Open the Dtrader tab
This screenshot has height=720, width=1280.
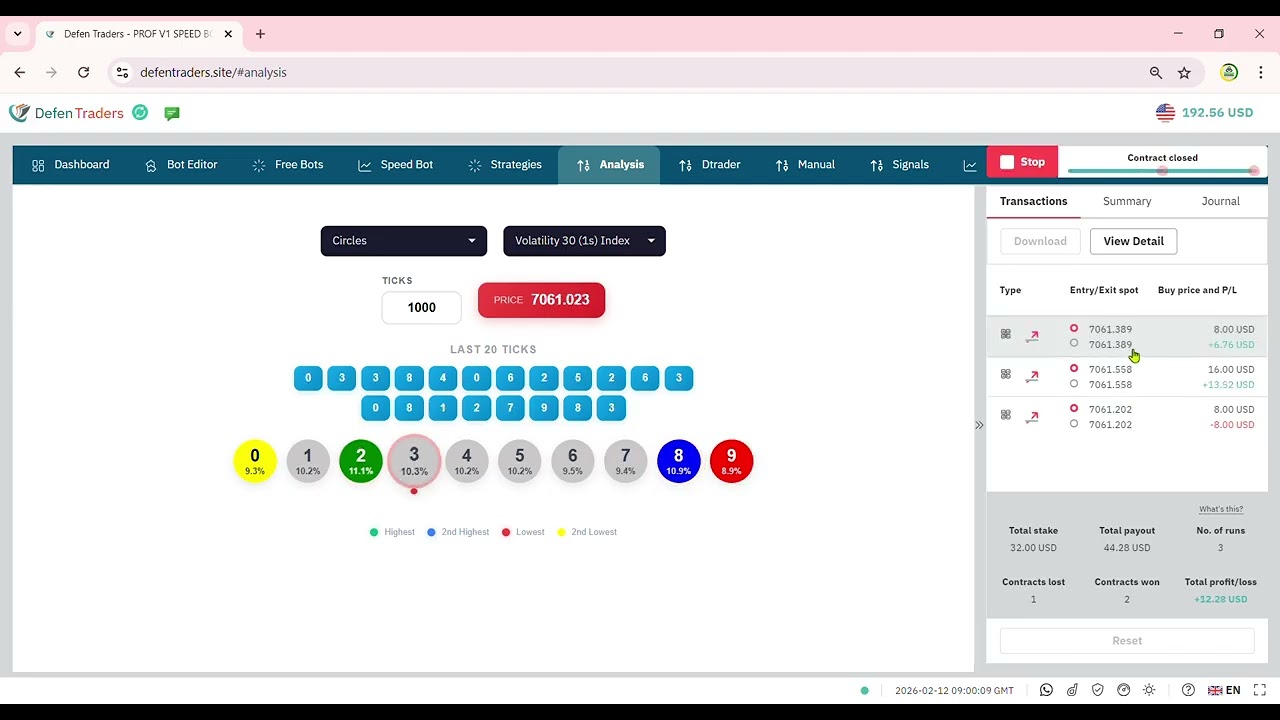[709, 165]
